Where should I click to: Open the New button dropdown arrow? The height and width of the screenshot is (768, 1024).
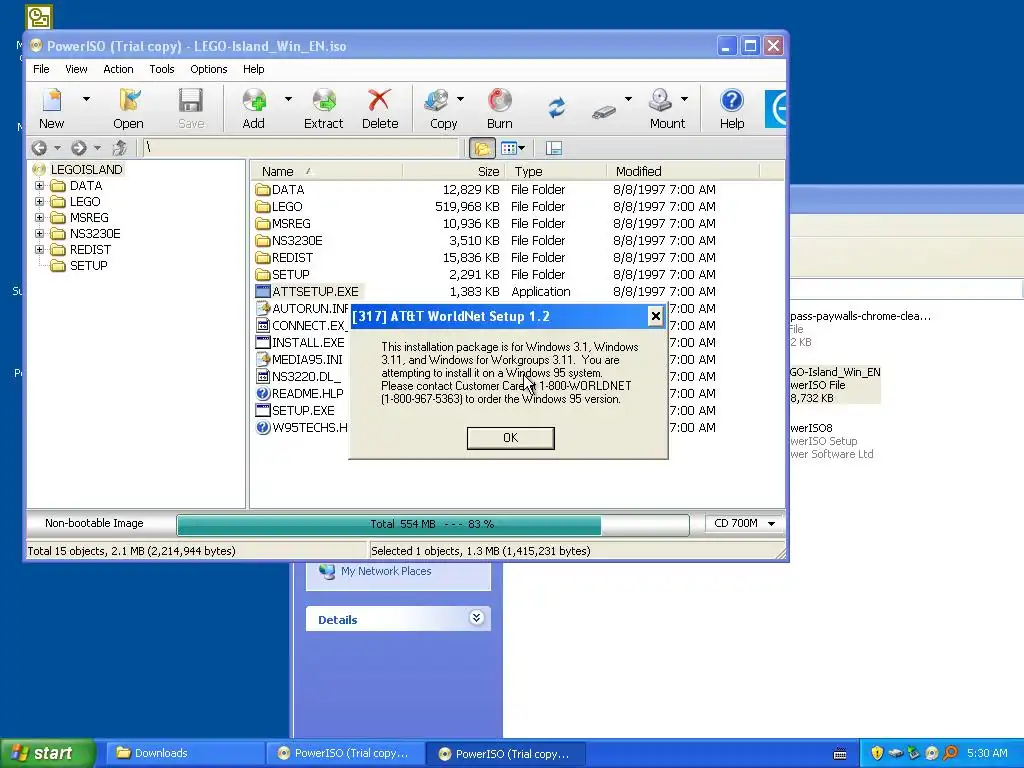click(86, 99)
